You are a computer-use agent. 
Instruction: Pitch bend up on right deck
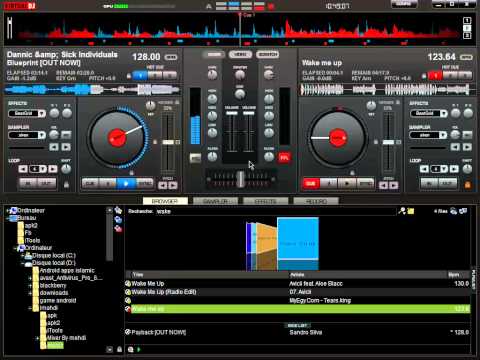pos(394,186)
